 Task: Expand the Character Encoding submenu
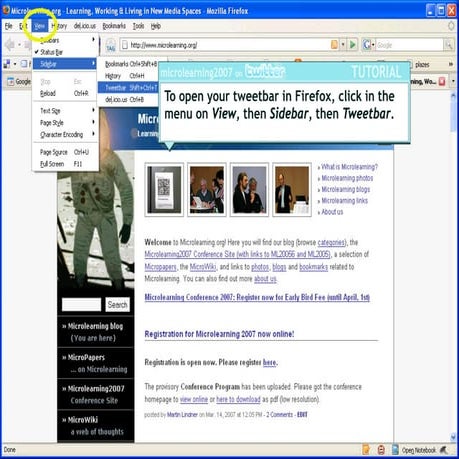65,135
